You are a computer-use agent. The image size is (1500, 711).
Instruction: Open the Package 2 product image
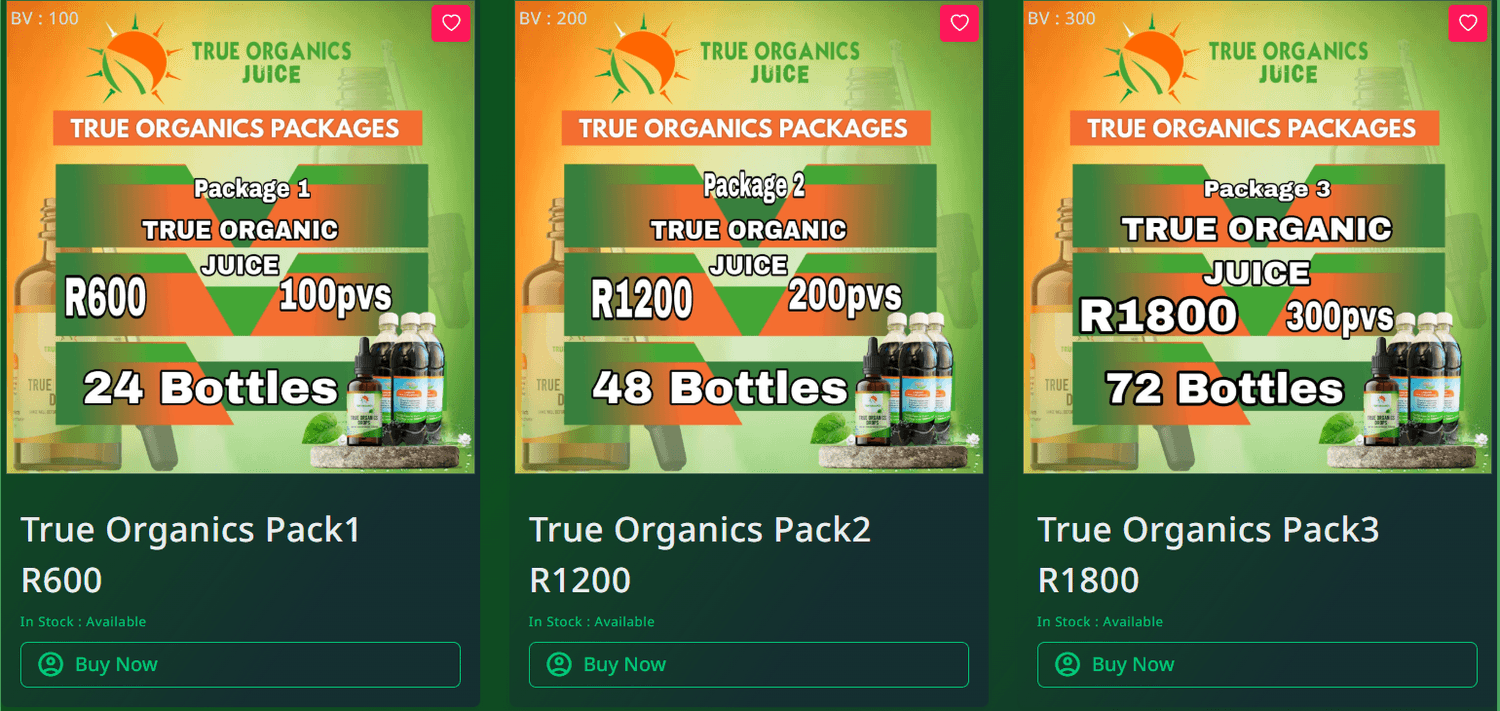(x=749, y=237)
